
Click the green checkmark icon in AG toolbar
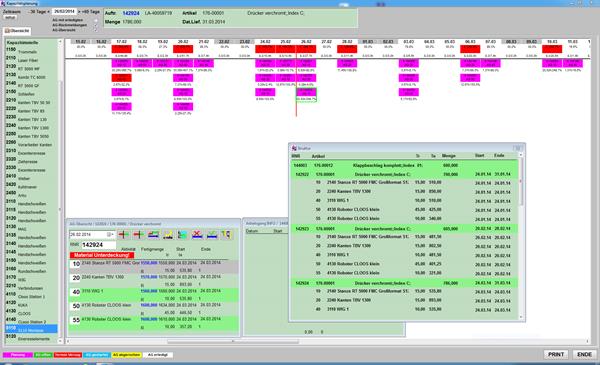point(212,235)
